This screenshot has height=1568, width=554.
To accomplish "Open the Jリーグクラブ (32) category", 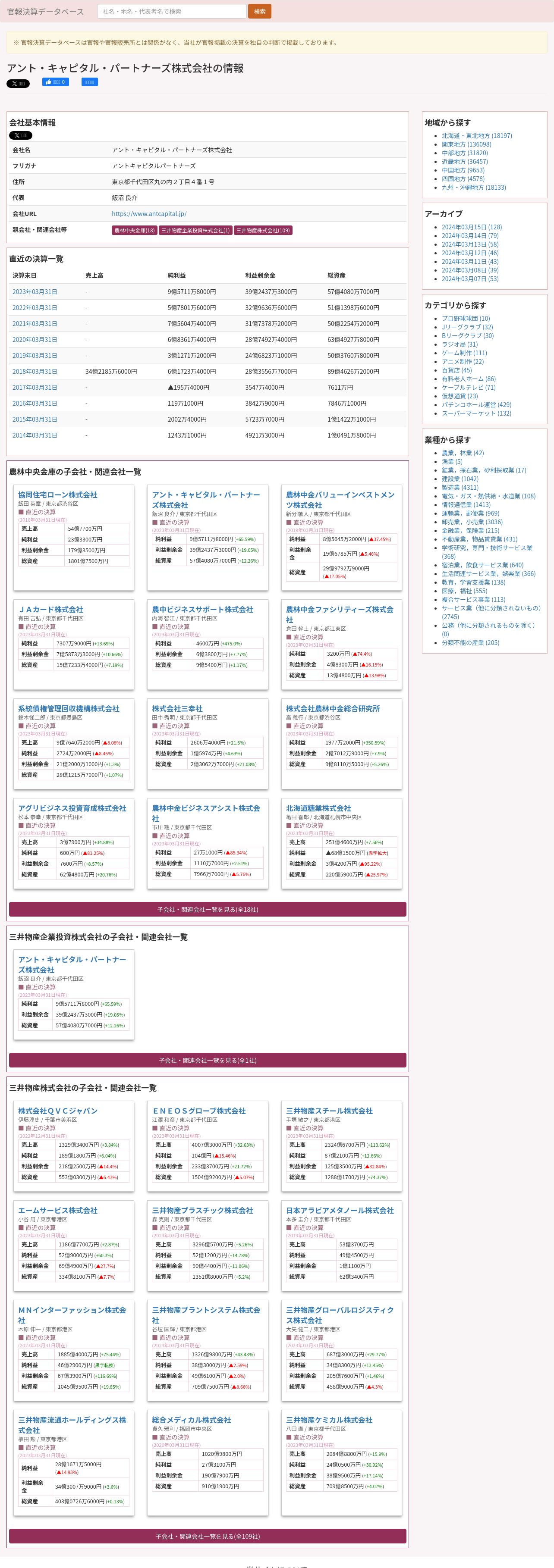I will click(467, 327).
